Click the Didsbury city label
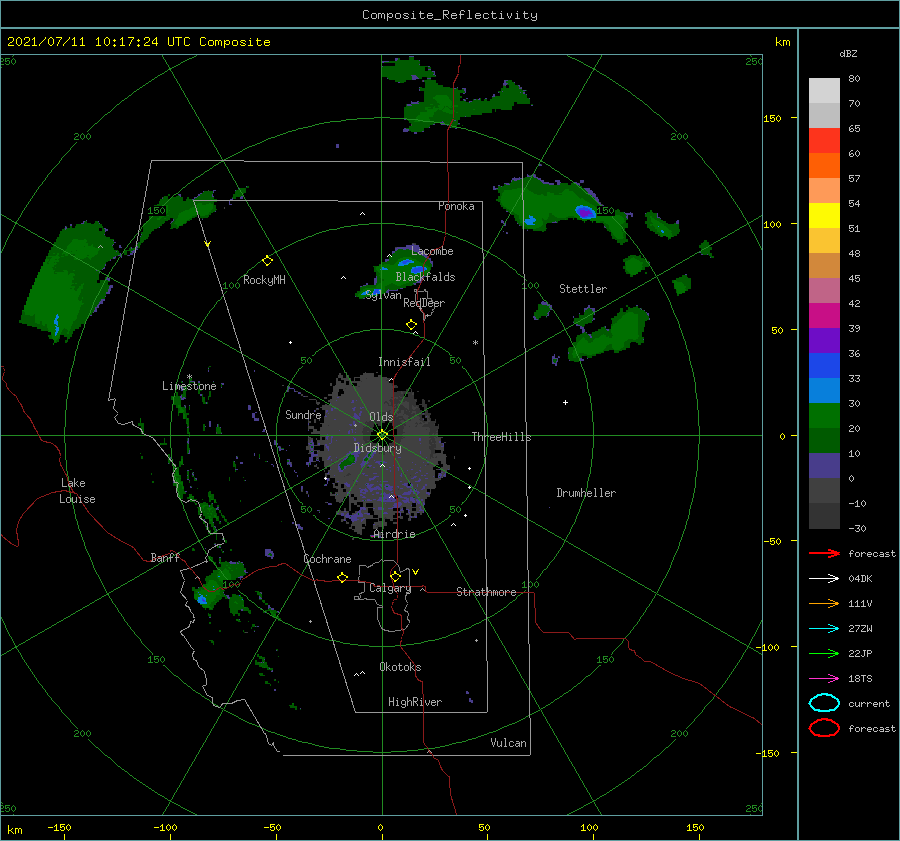Screen dimensions: 900x841 [377, 448]
